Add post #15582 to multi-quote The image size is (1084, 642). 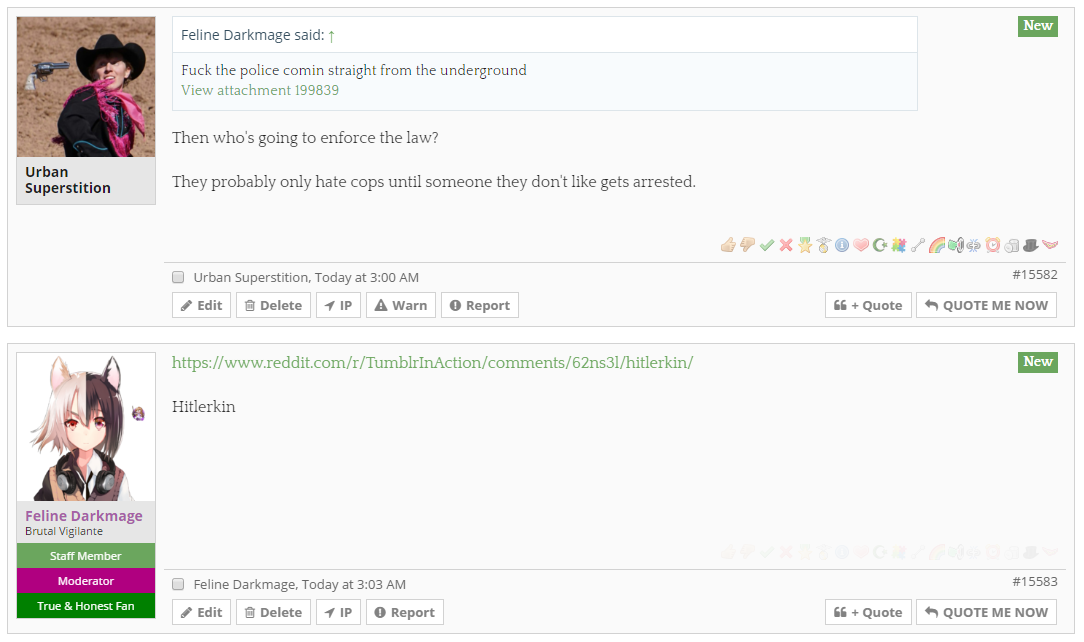(x=868, y=305)
